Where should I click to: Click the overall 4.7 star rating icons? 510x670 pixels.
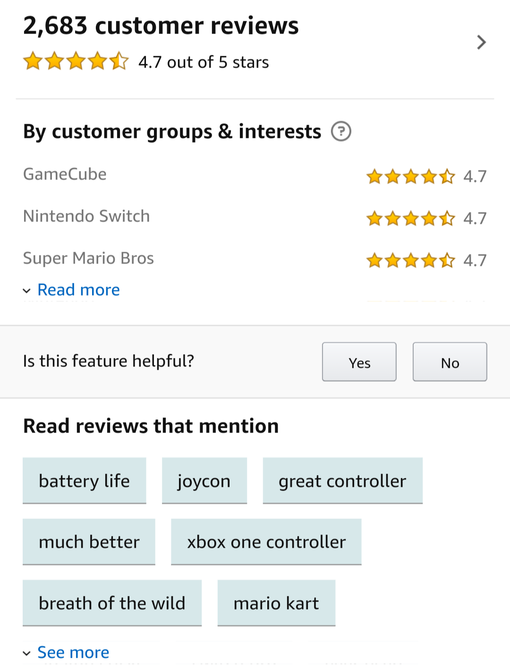[x=76, y=62]
